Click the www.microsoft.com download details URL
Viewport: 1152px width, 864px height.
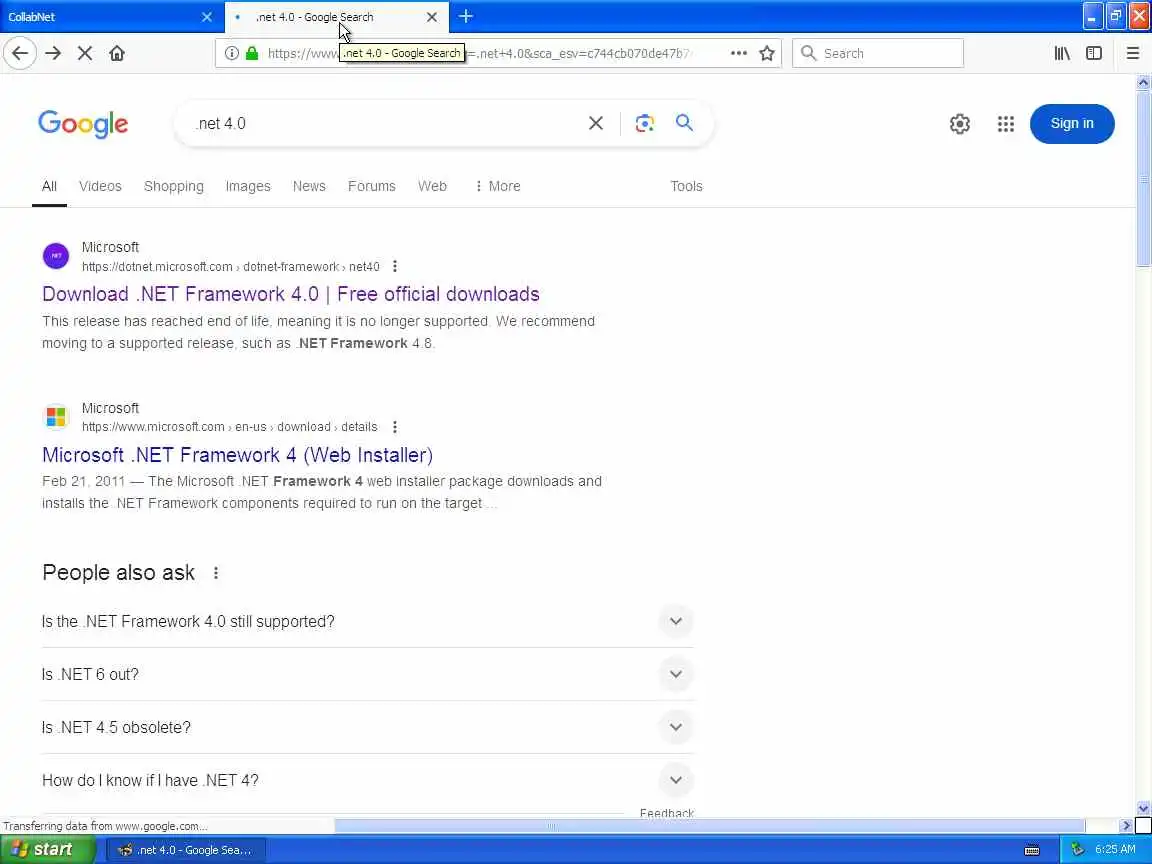(229, 427)
